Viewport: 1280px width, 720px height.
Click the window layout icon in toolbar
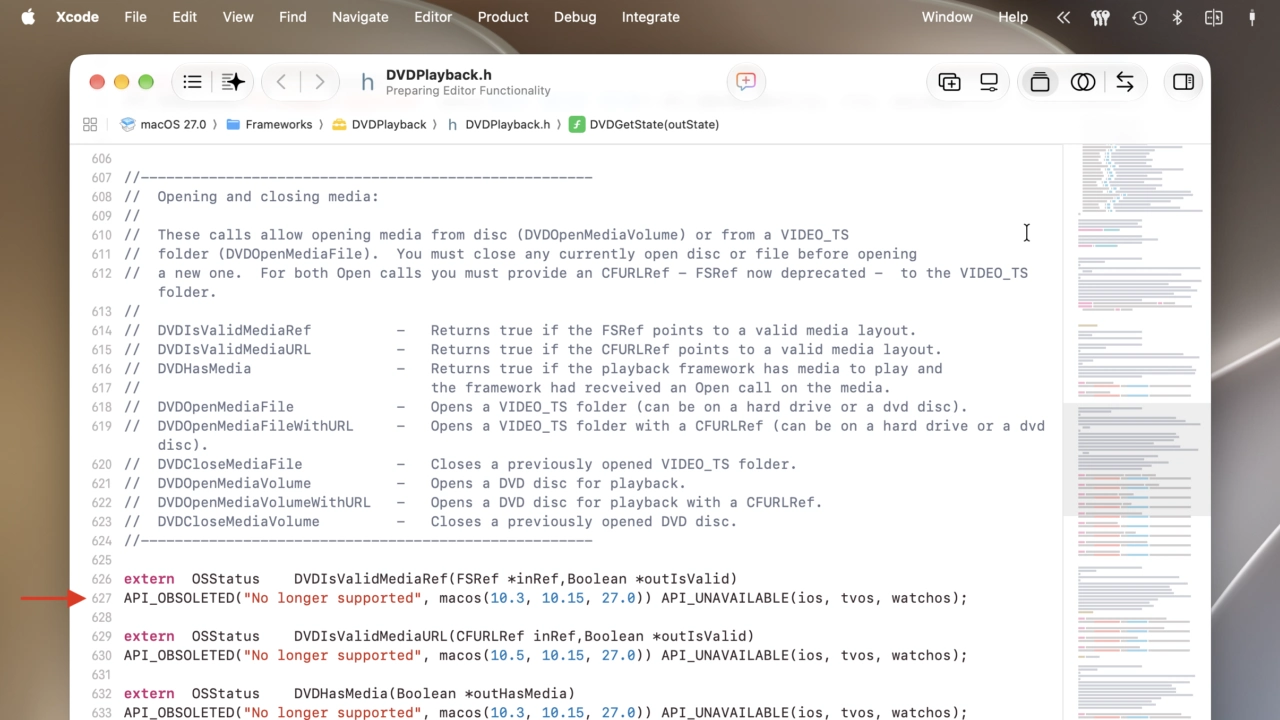click(989, 82)
